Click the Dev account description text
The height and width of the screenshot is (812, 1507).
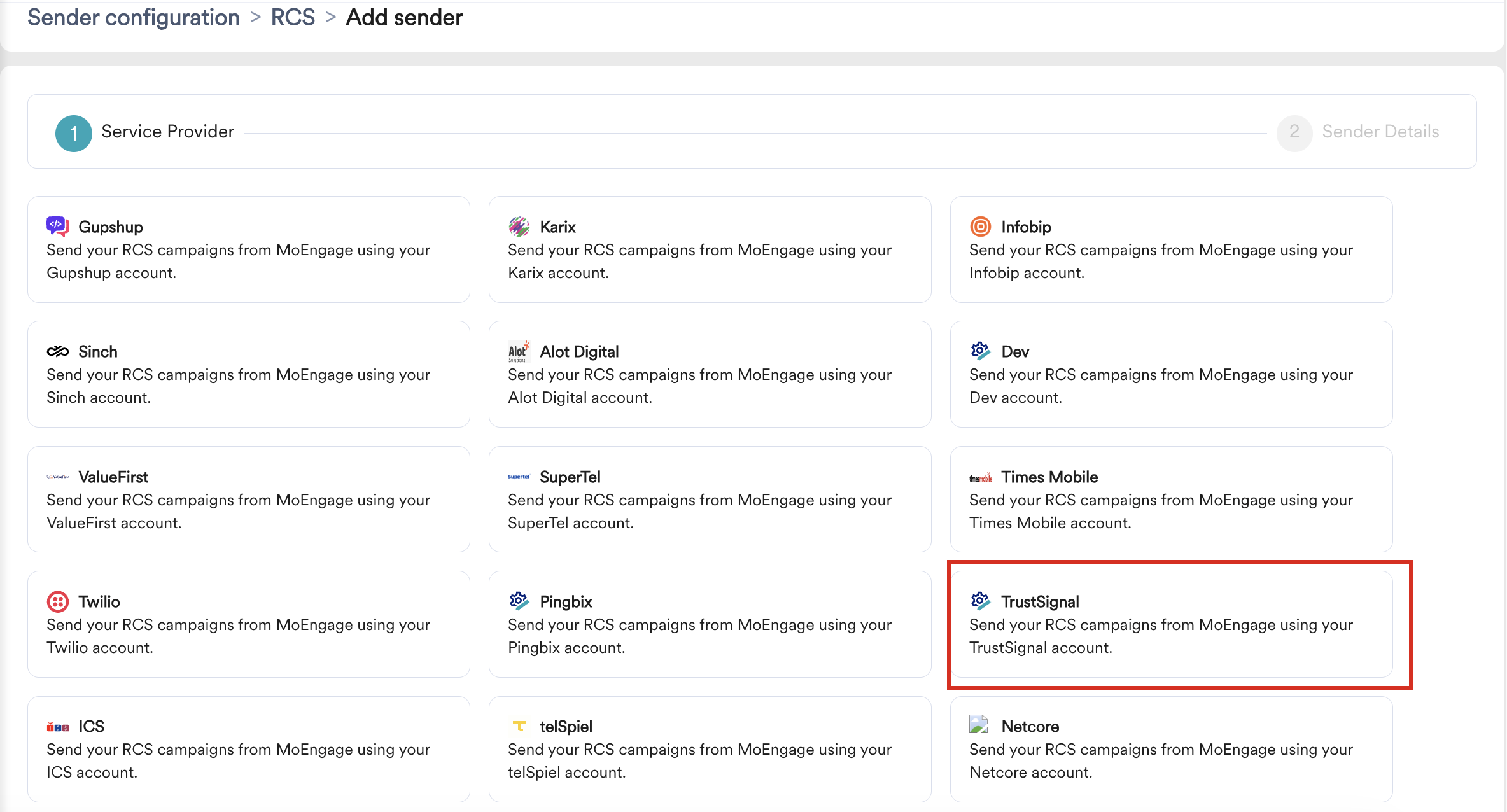[x=1161, y=386]
